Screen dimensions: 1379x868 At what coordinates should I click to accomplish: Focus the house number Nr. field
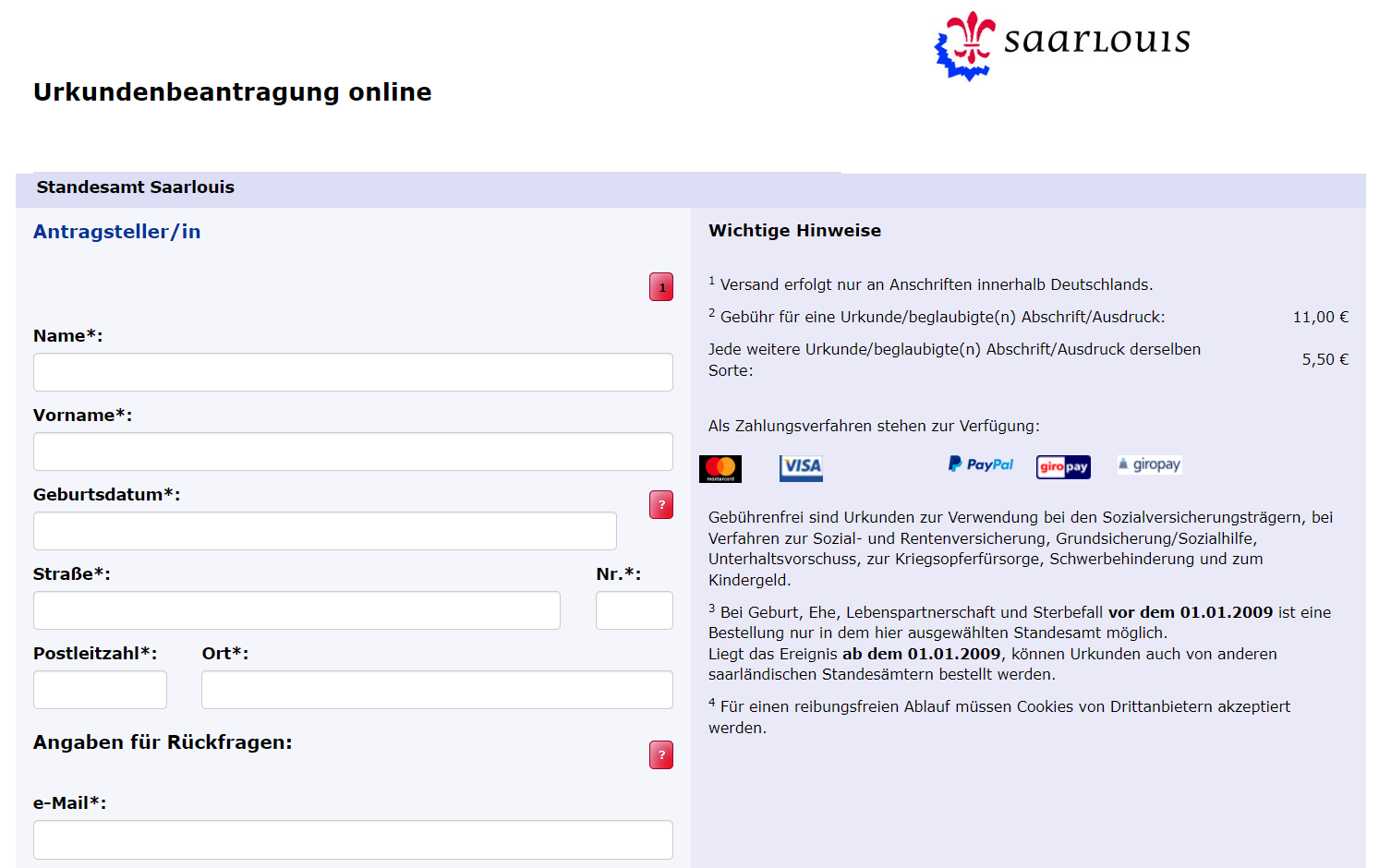point(634,610)
